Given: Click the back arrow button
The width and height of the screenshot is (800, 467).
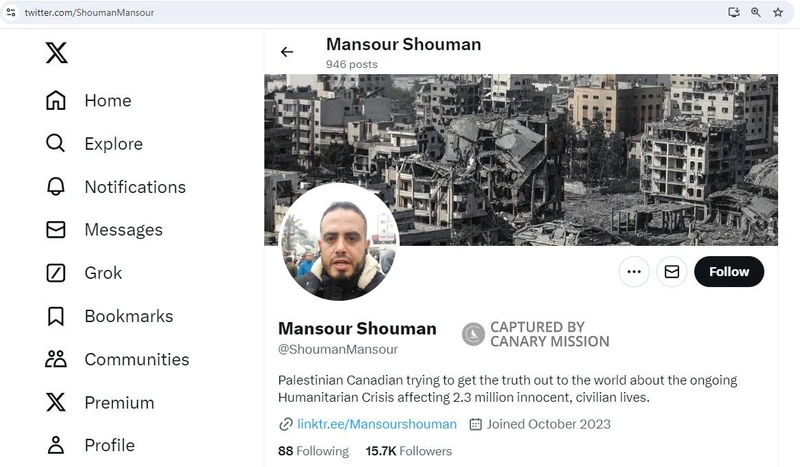Looking at the screenshot, I should (287, 52).
